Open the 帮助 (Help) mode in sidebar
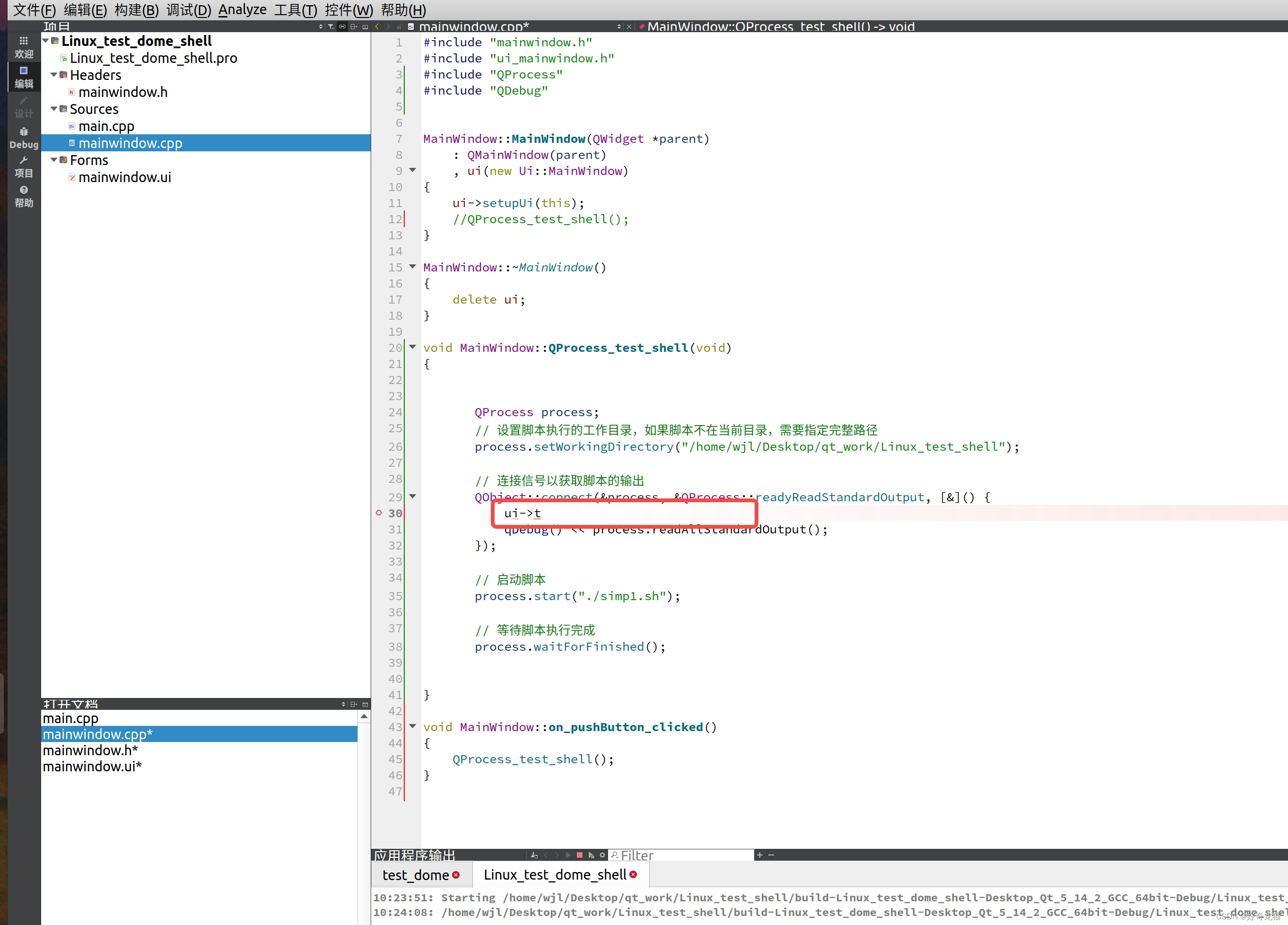 (23, 196)
